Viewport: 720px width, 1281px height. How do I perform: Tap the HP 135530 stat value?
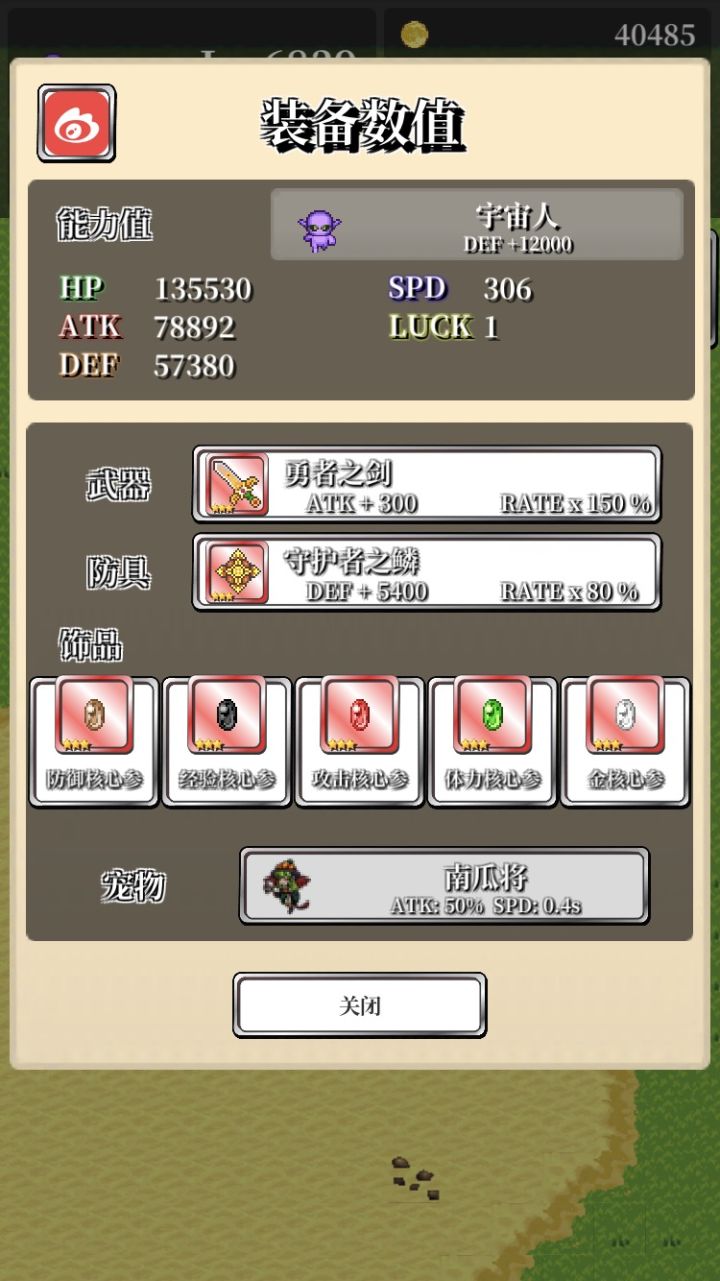pyautogui.click(x=203, y=290)
